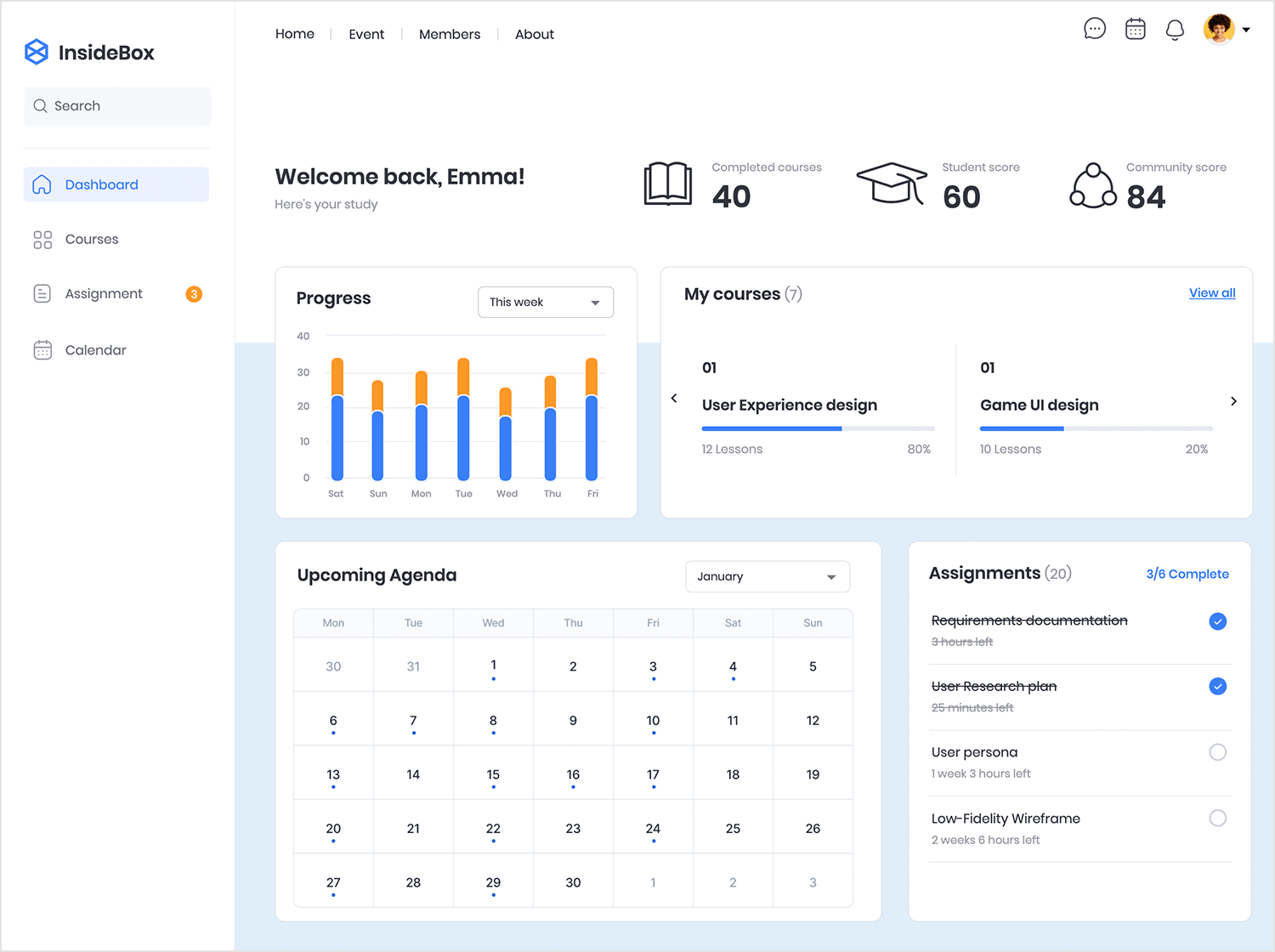The image size is (1275, 952).
Task: Click the Requirements documentation assignment title
Action: (1029, 620)
